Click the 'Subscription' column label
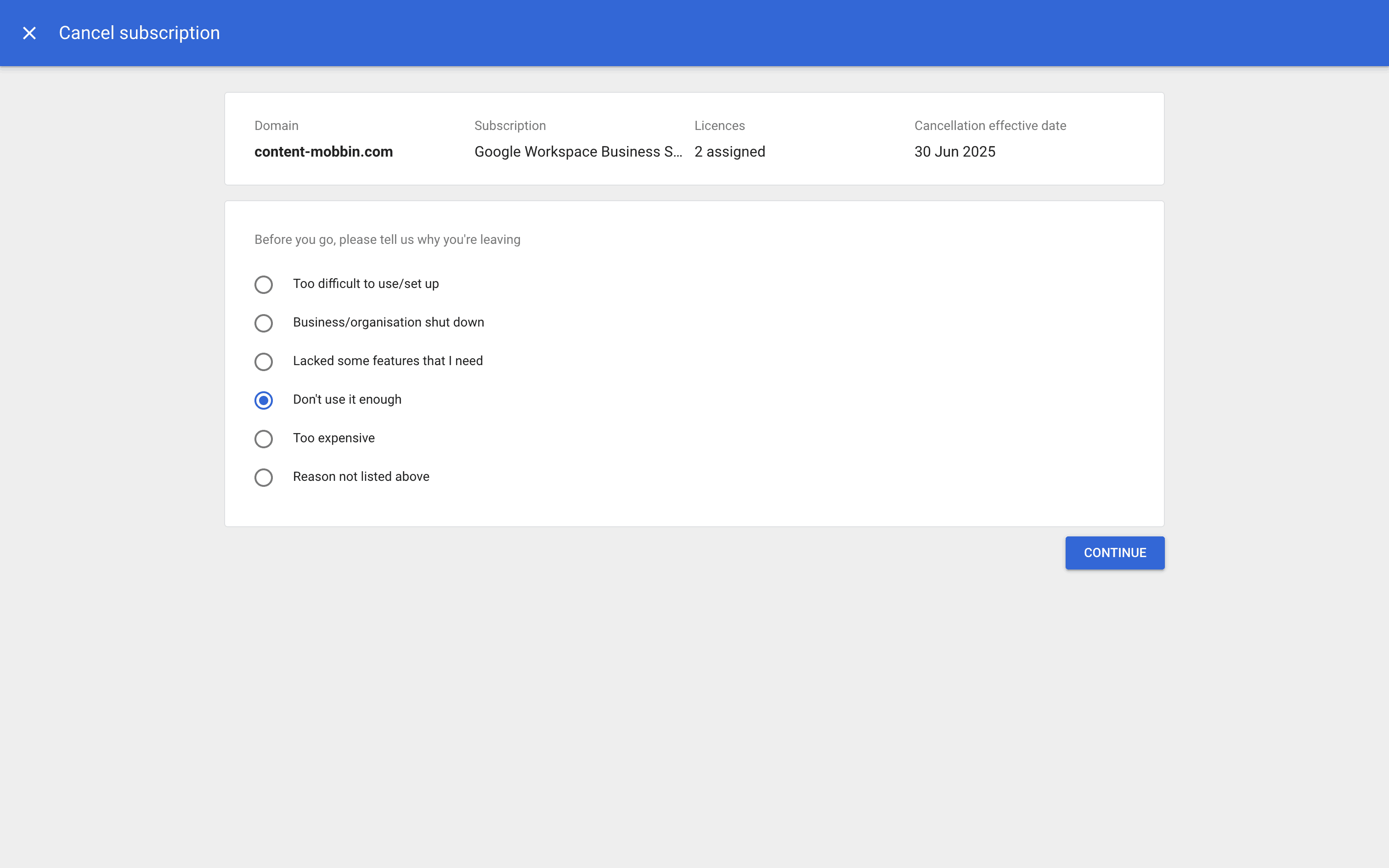 point(510,126)
